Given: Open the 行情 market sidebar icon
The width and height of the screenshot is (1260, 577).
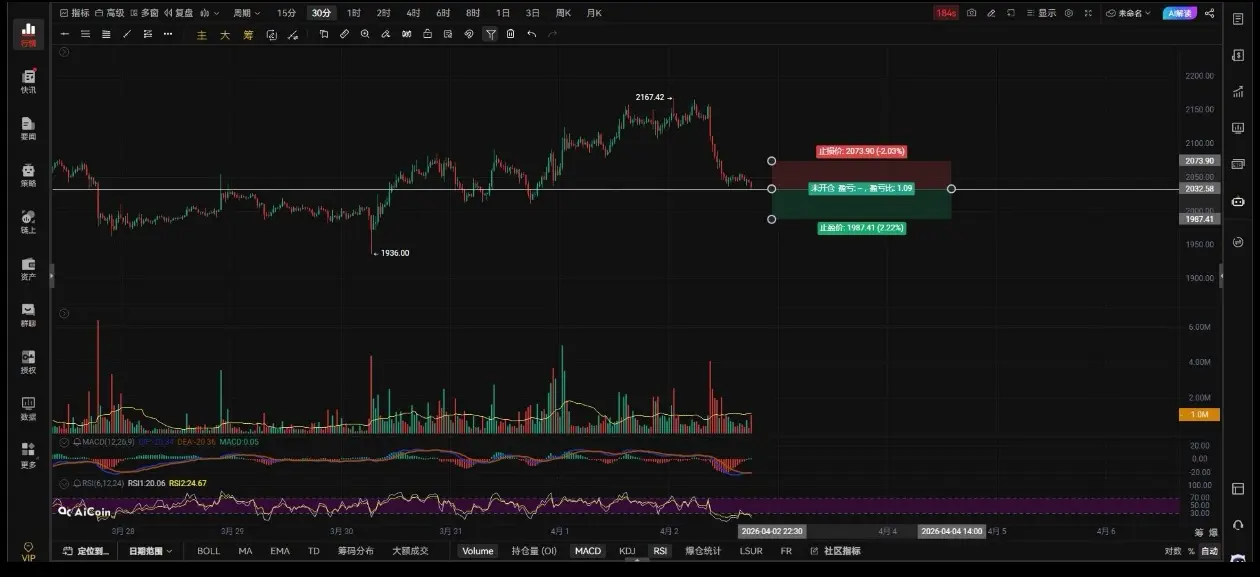Looking at the screenshot, I should coord(28,34).
